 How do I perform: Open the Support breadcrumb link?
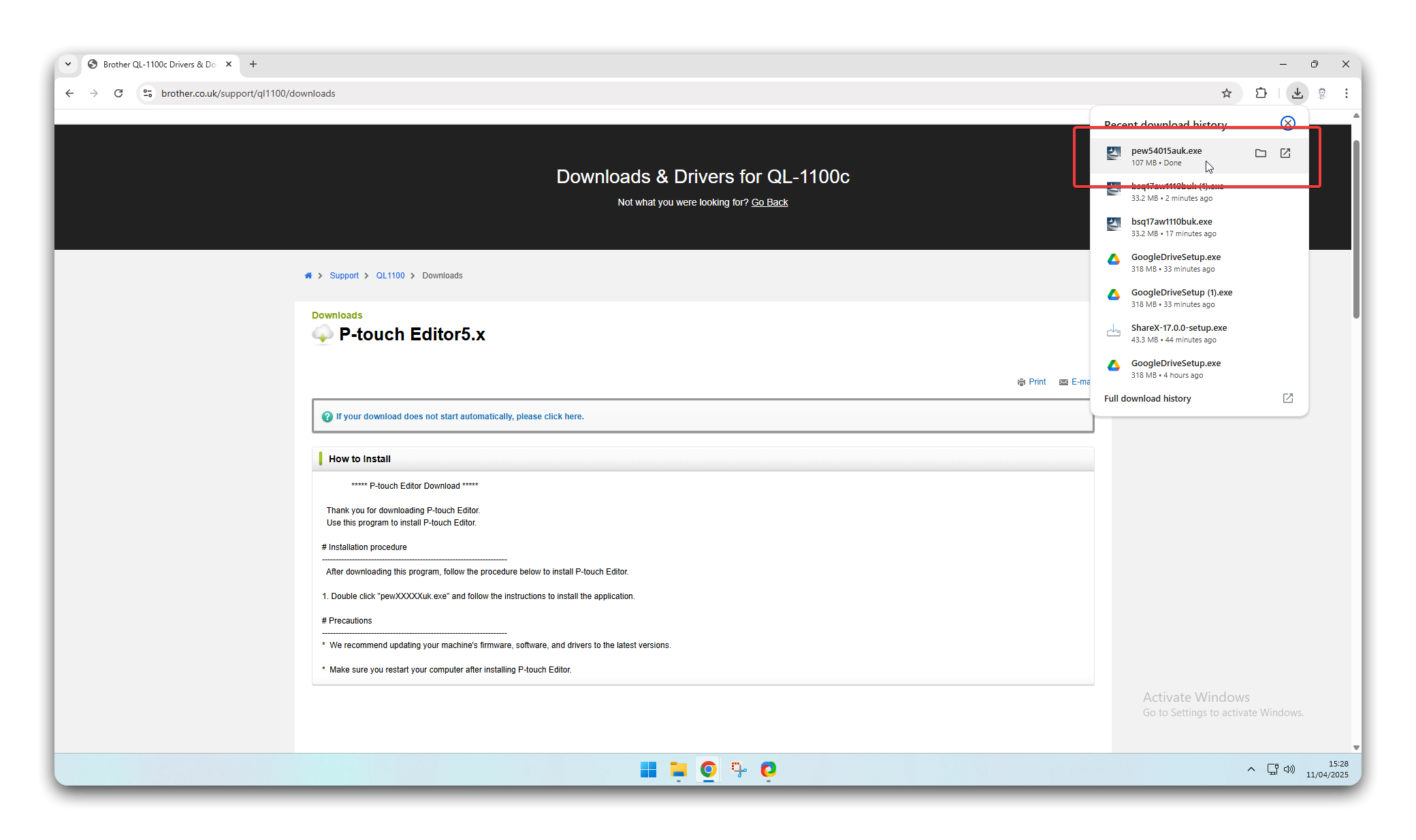pos(344,276)
